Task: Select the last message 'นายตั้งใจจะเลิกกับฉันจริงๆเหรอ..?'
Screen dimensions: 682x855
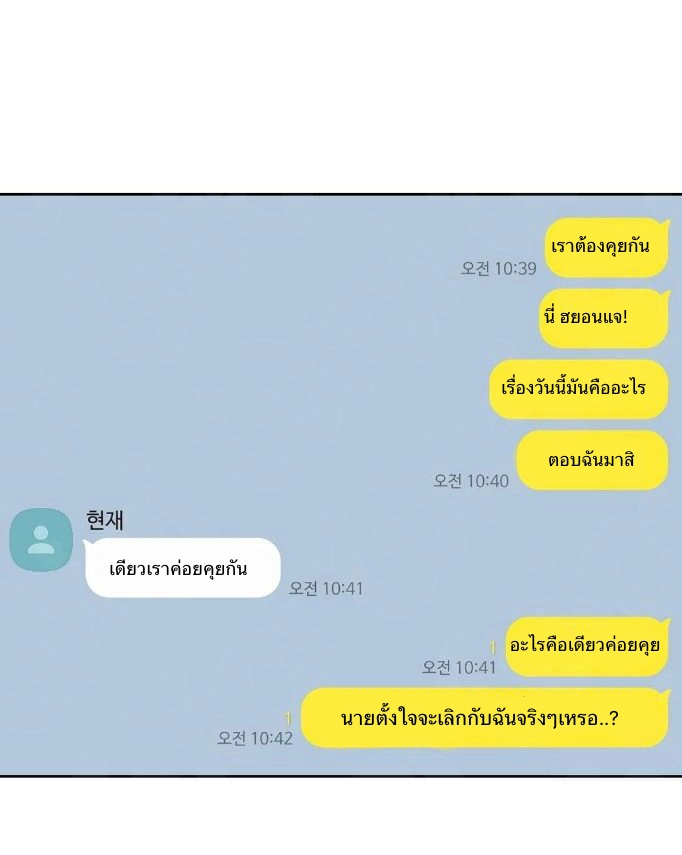Action: [x=485, y=718]
